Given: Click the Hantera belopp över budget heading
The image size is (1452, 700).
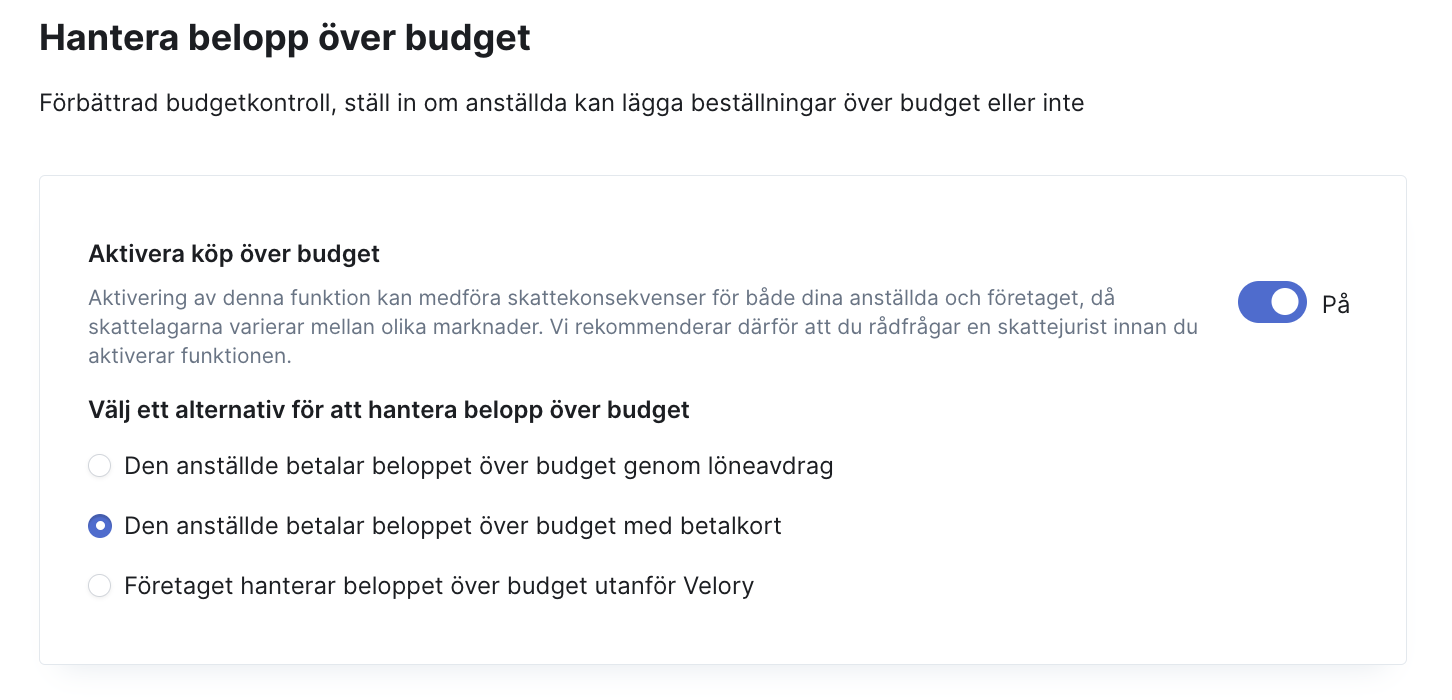Looking at the screenshot, I should [285, 38].
